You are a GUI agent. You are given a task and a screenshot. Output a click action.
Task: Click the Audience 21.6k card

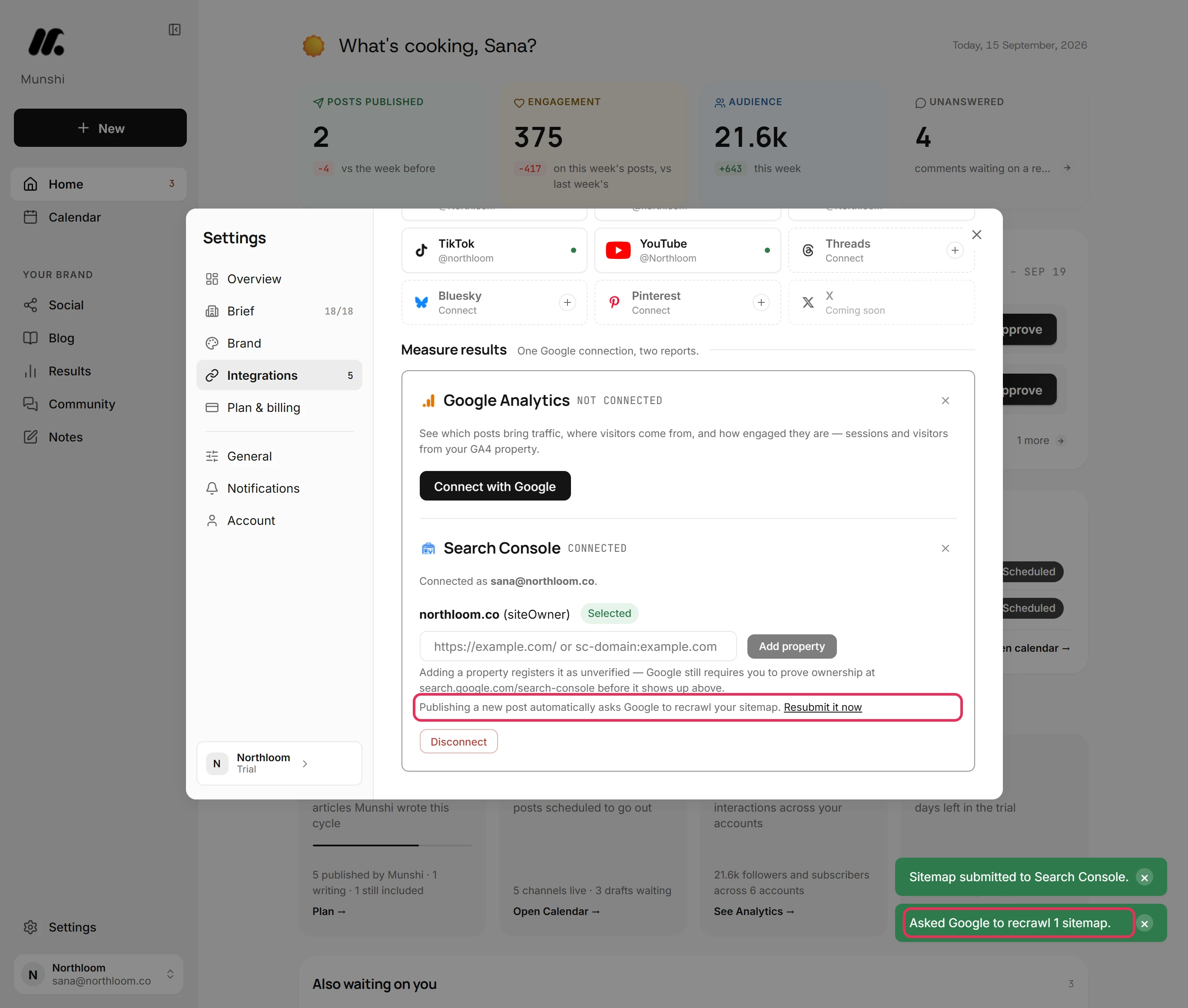(794, 145)
